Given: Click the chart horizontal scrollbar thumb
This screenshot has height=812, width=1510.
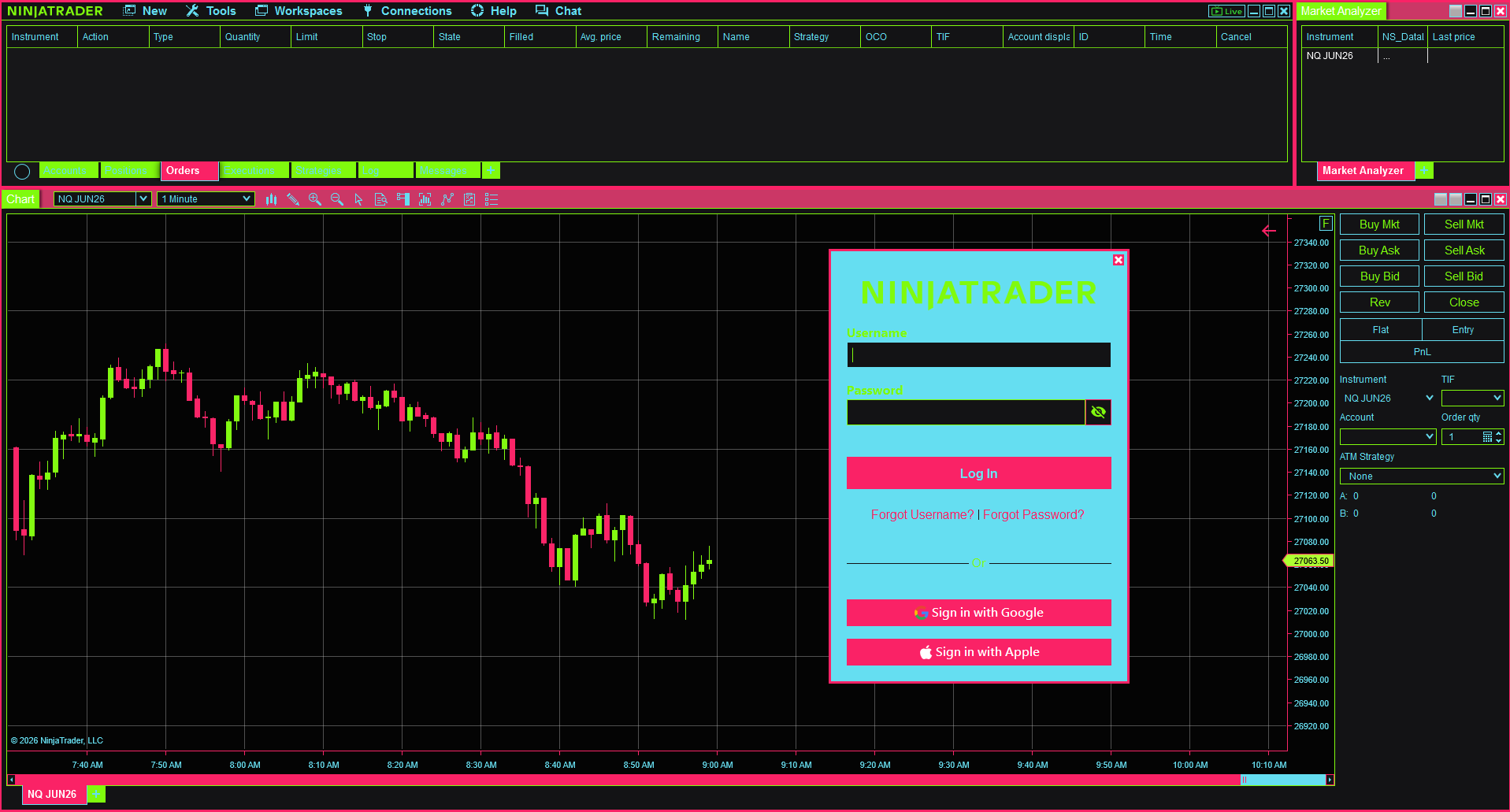Looking at the screenshot, I should coord(1283,780).
